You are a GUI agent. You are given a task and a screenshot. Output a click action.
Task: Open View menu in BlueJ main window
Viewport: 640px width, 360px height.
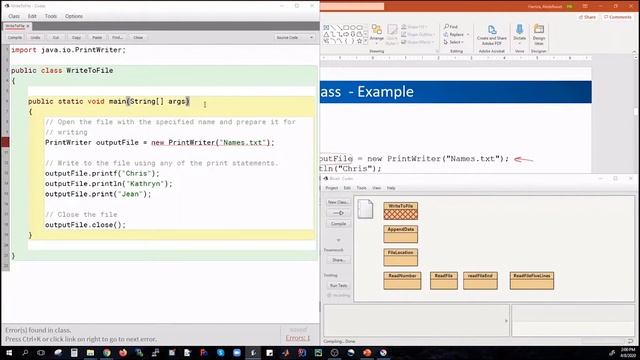pyautogui.click(x=376, y=188)
